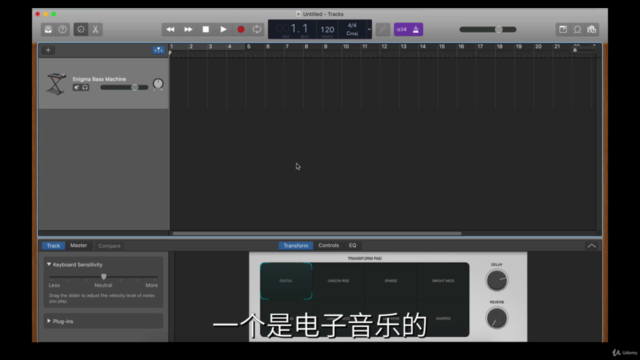Open the Loop Browser button

click(577, 29)
